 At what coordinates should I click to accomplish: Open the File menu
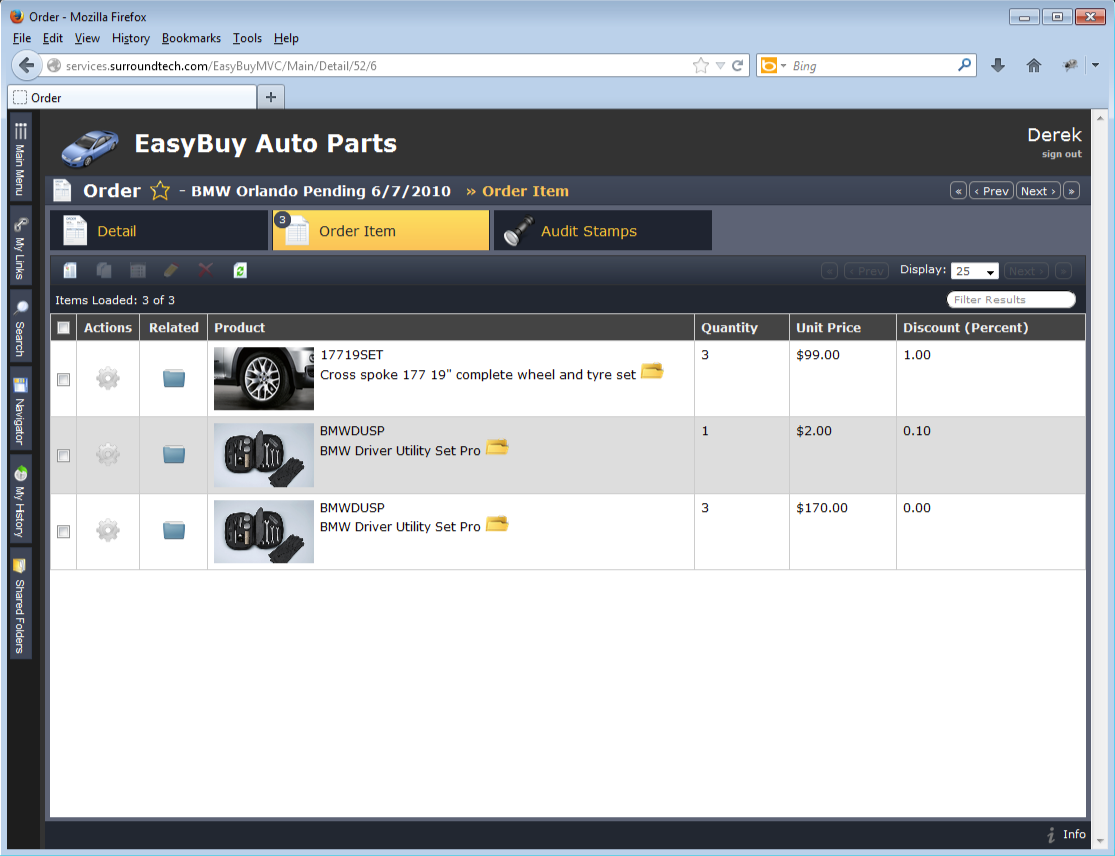[22, 38]
